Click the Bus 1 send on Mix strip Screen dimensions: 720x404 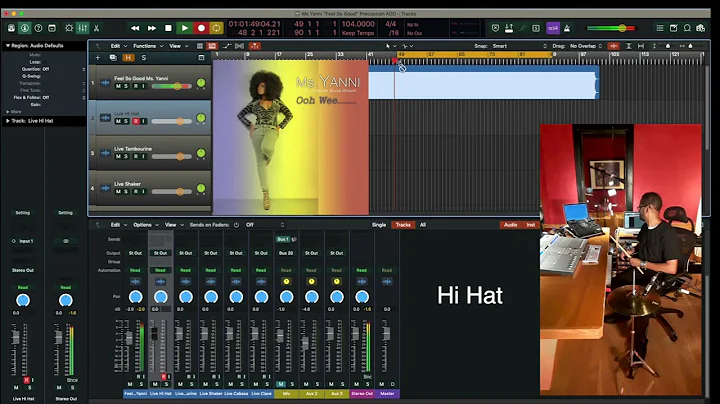(282, 239)
